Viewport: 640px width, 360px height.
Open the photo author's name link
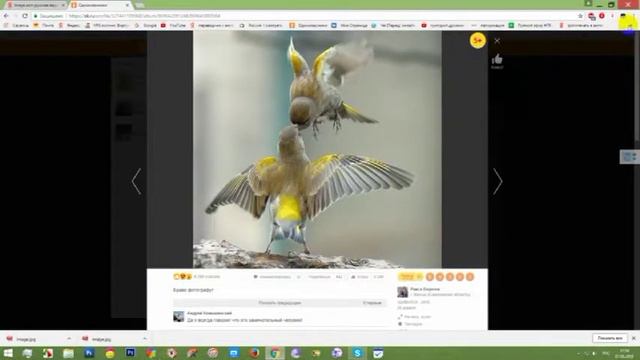tap(425, 289)
